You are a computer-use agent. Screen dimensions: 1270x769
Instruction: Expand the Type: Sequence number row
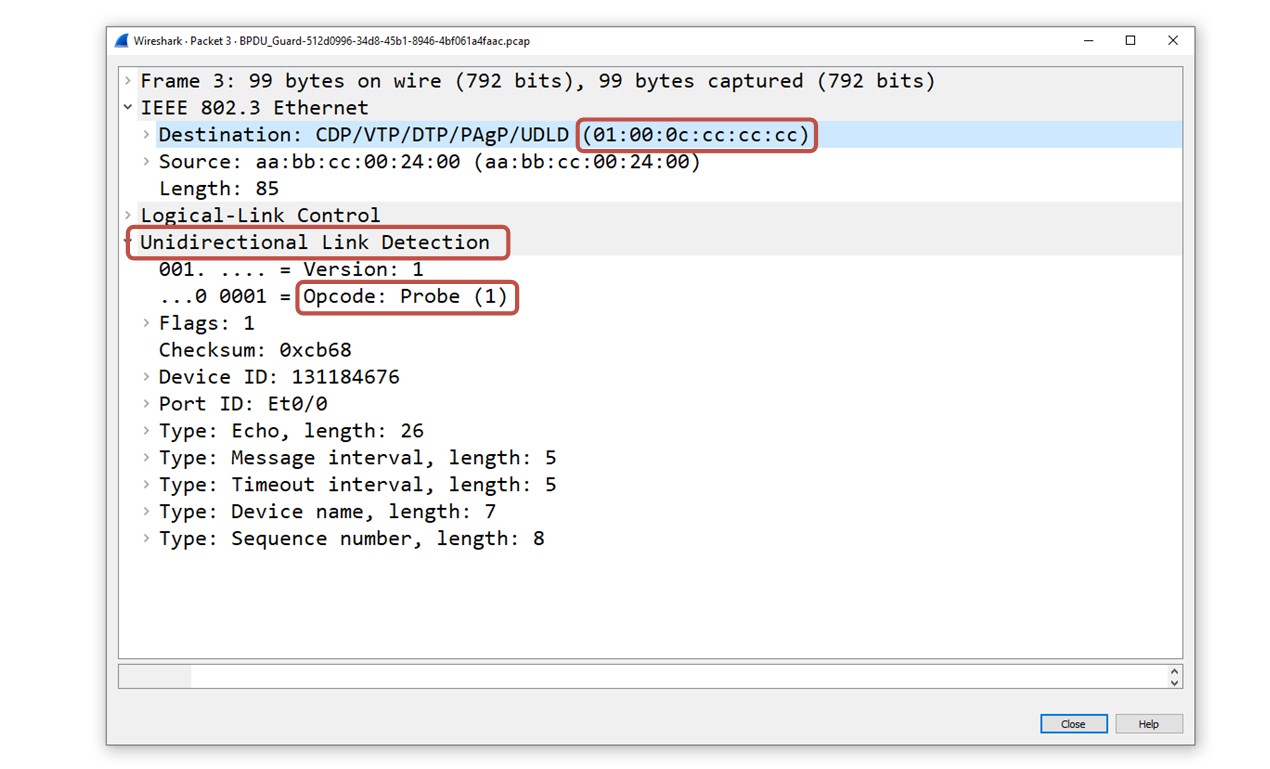(x=146, y=539)
